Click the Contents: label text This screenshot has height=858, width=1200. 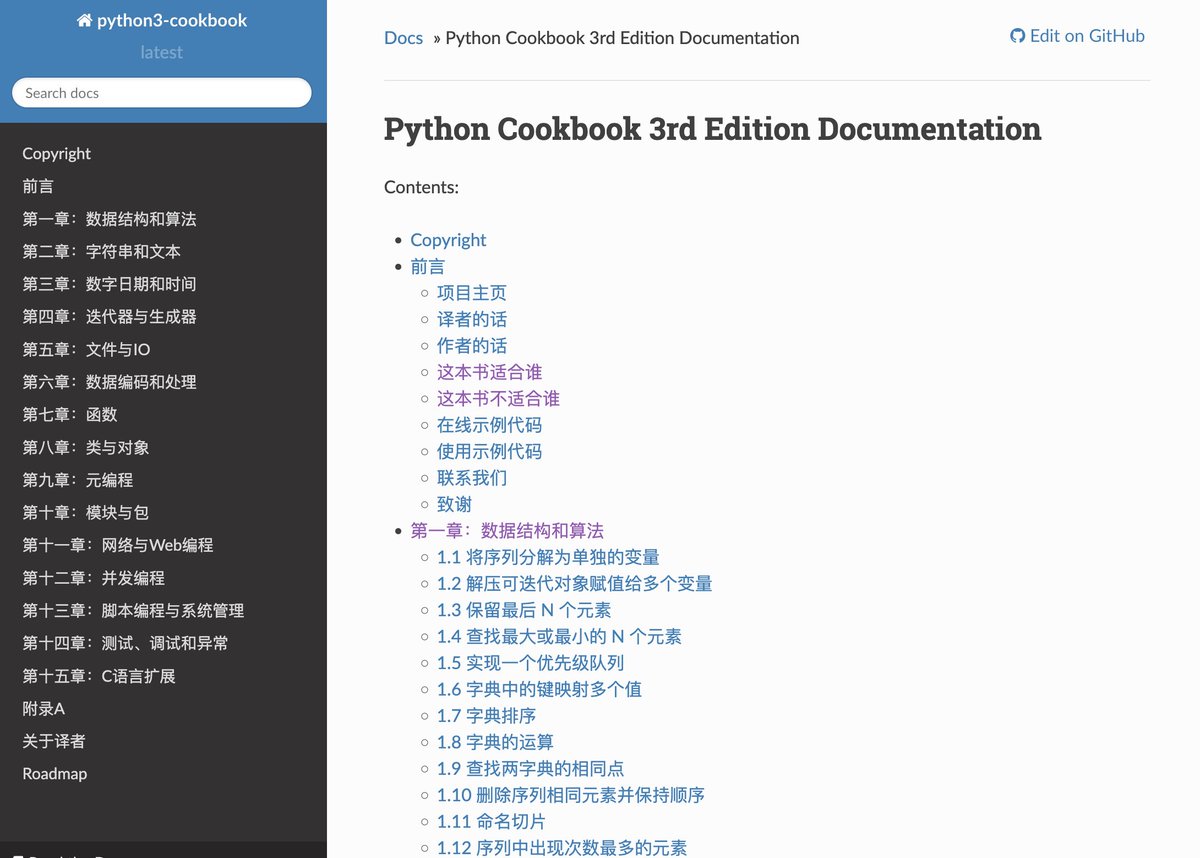click(421, 187)
